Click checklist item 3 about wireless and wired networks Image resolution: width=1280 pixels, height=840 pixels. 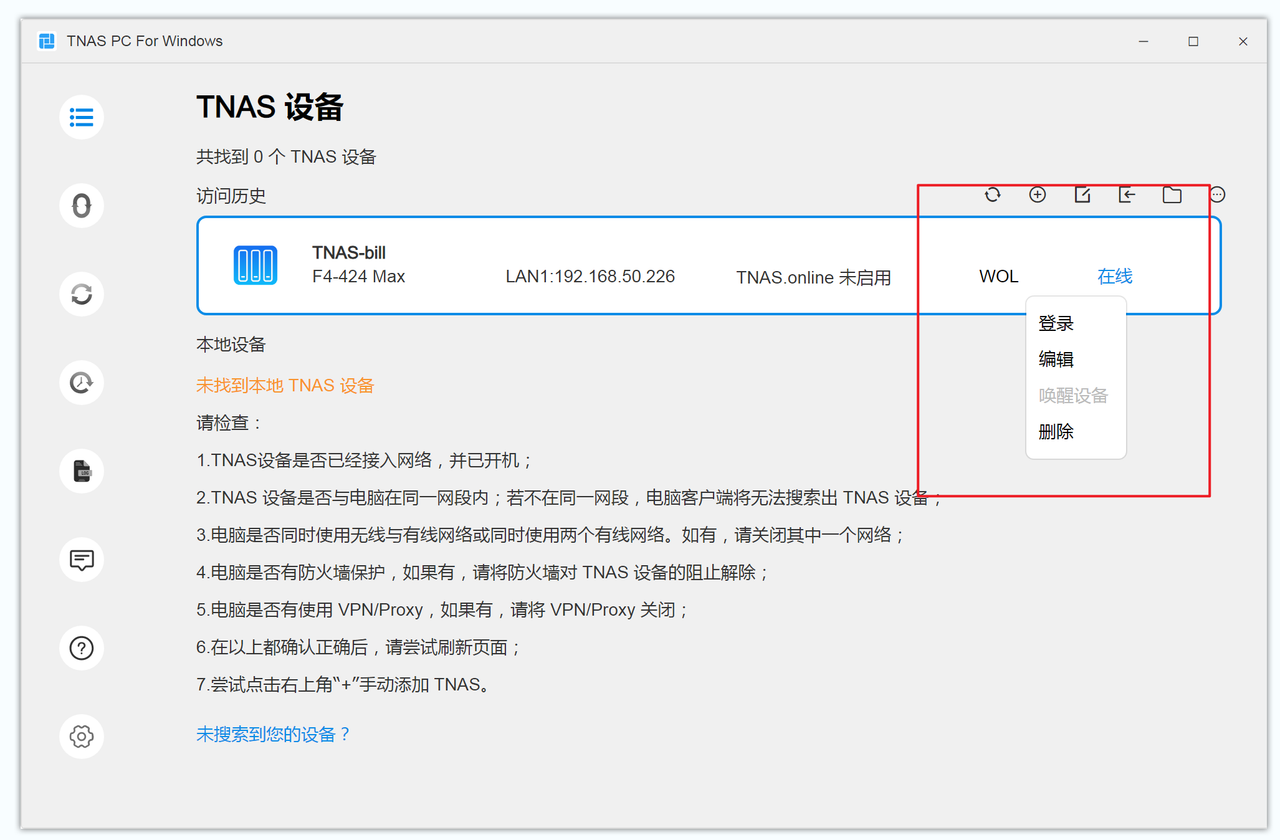click(x=551, y=535)
